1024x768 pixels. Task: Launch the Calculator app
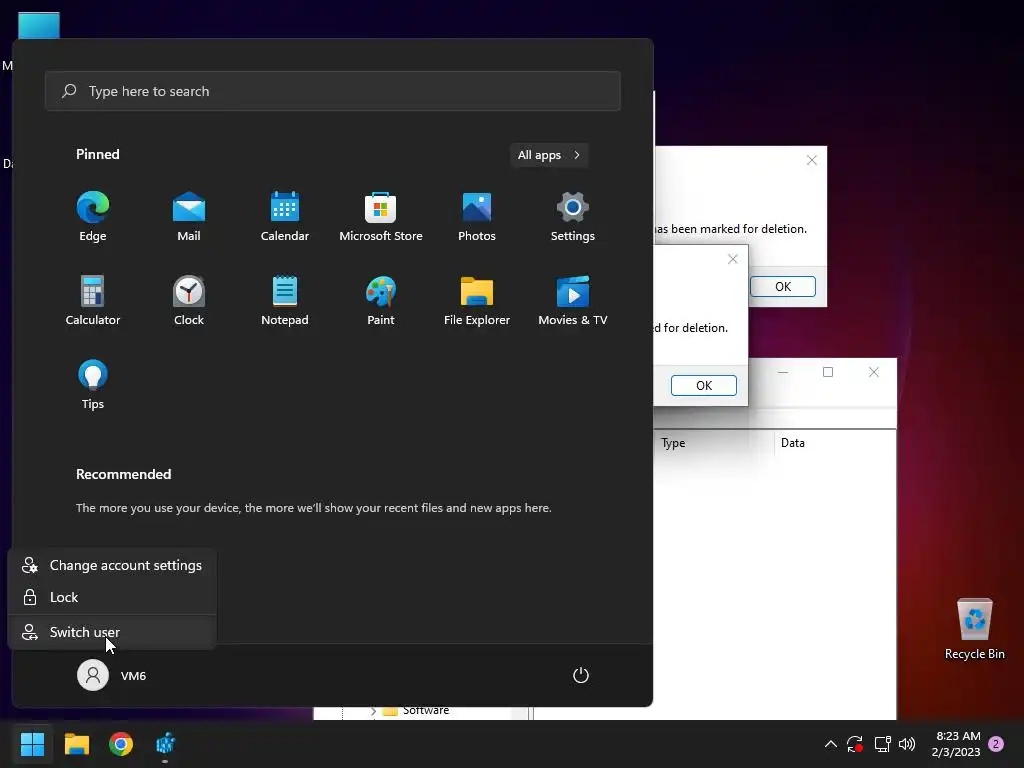93,300
